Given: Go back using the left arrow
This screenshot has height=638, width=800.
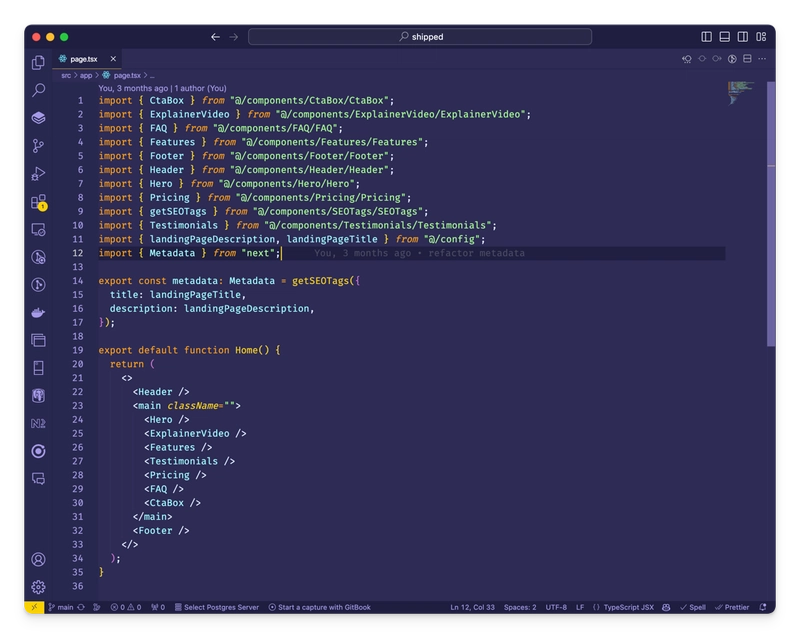Looking at the screenshot, I should [x=215, y=37].
